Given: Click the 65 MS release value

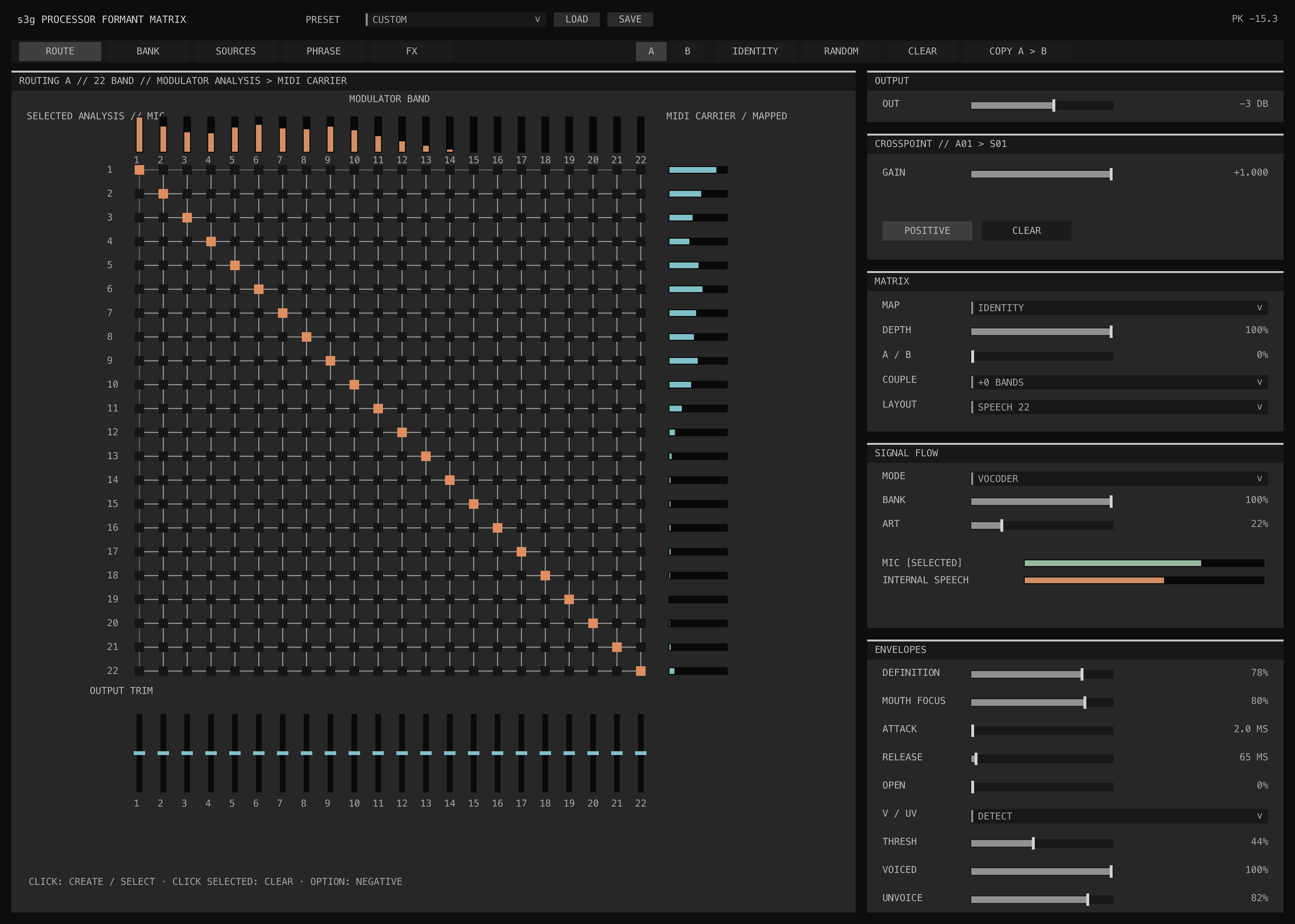Looking at the screenshot, I should (1254, 757).
